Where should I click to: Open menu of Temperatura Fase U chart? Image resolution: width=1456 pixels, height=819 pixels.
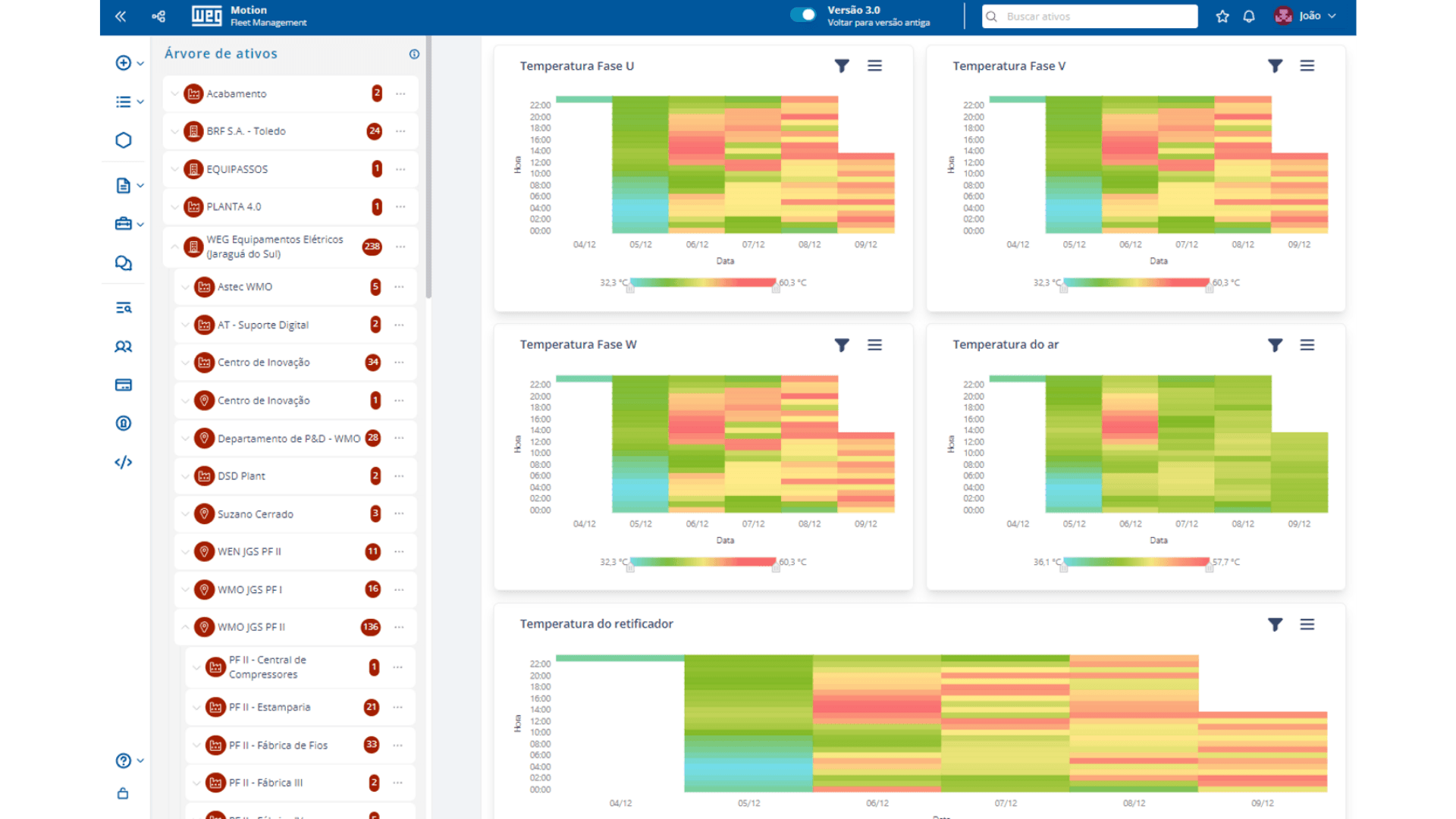coord(874,66)
